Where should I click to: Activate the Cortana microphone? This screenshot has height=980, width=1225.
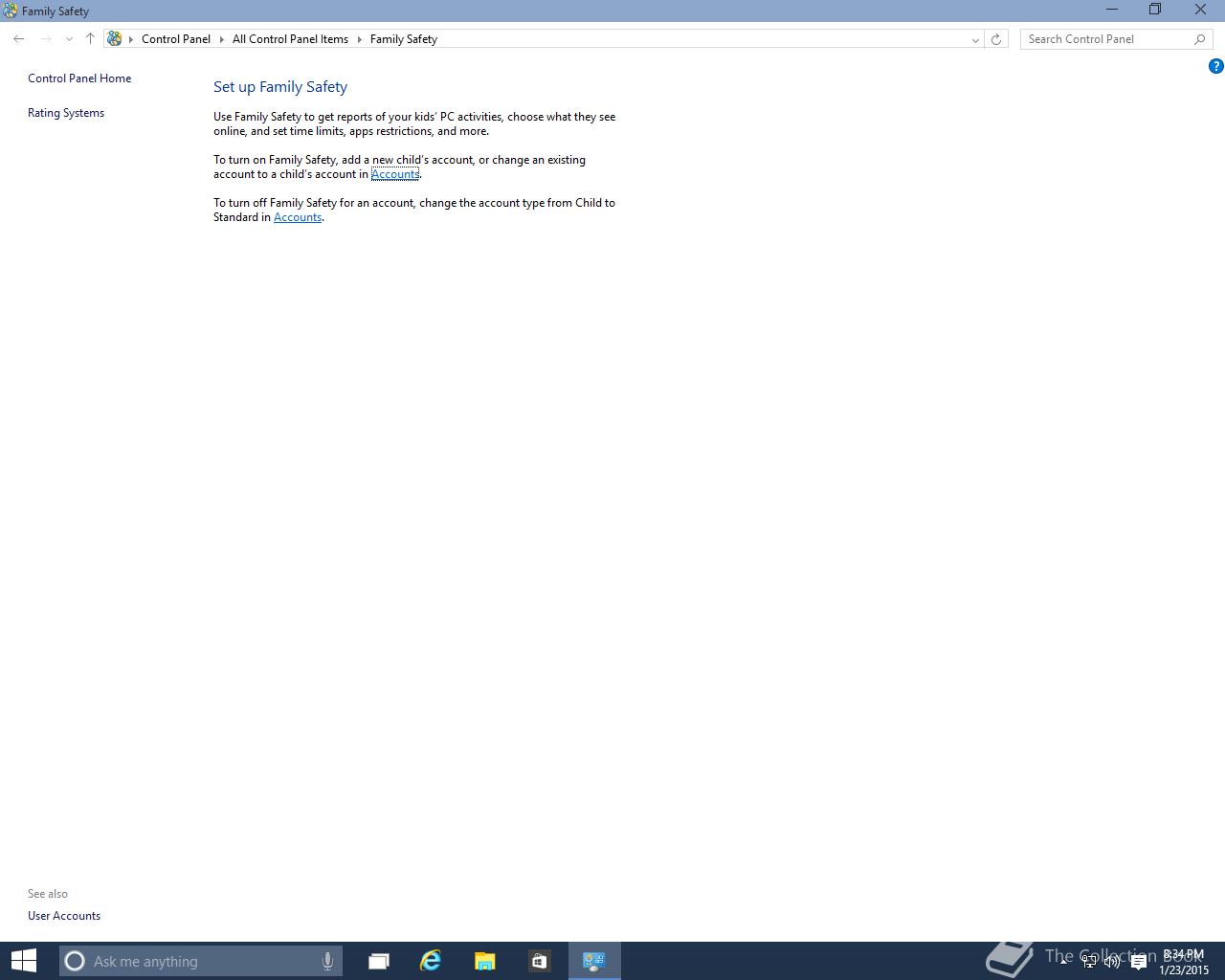[x=327, y=961]
